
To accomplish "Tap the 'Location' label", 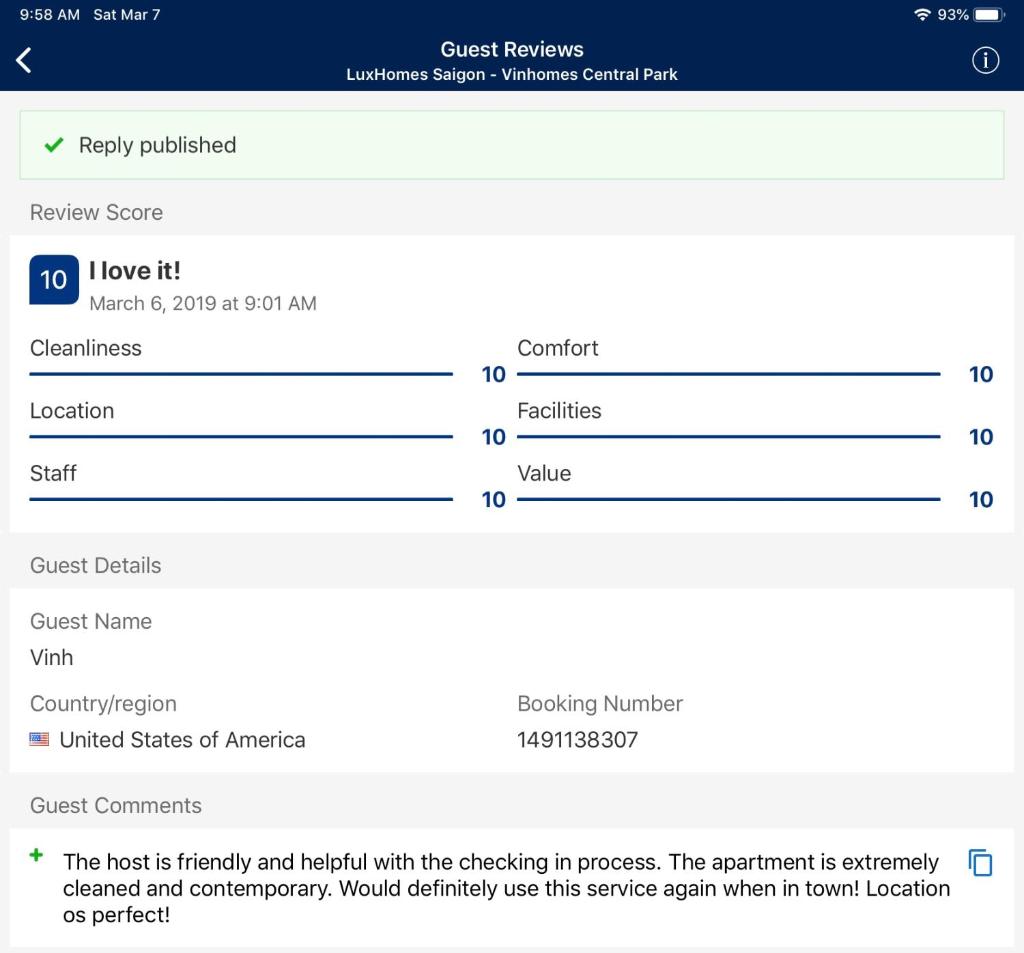I will (x=72, y=410).
